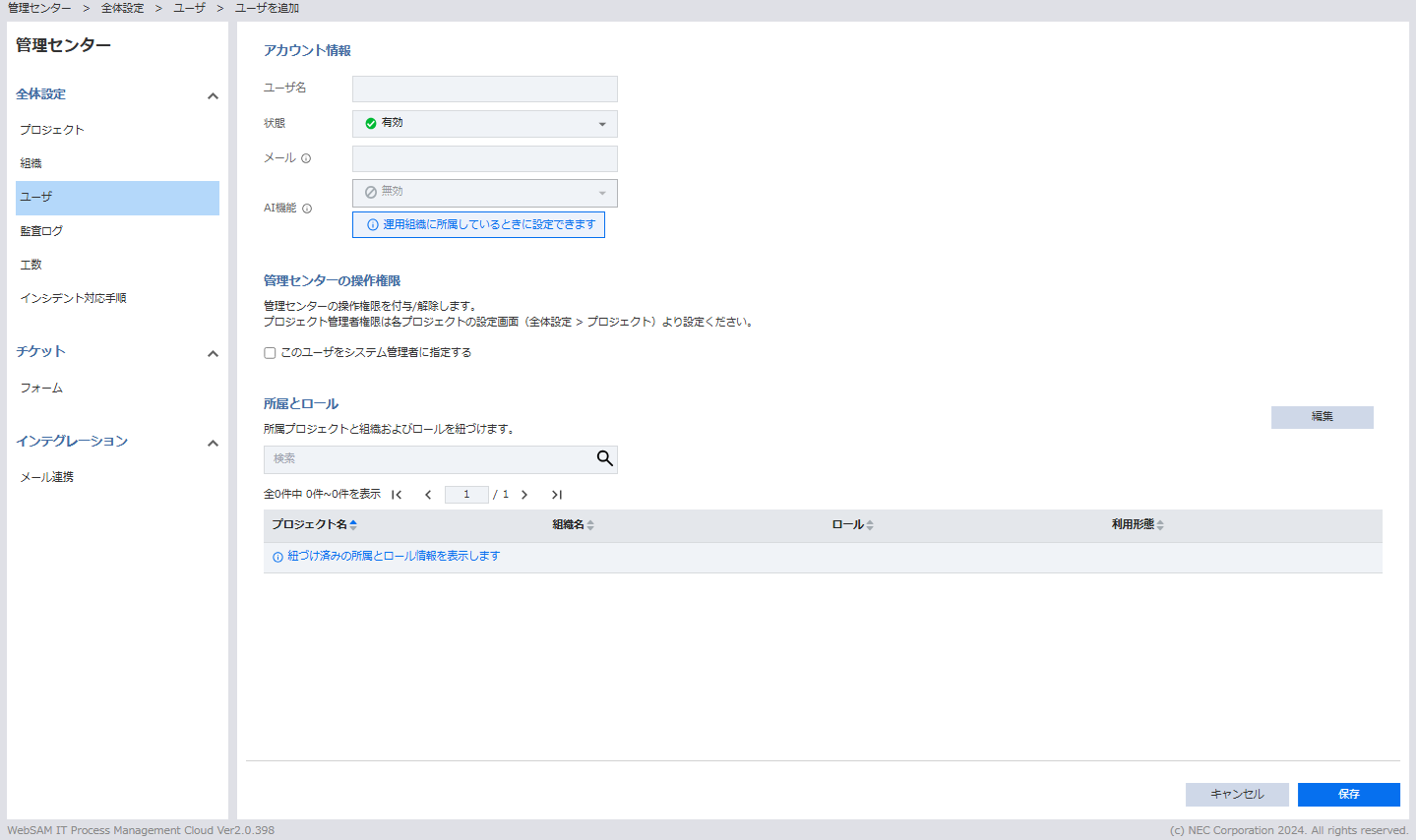Collapse the インテグレーション sidebar section
1416x840 pixels.
(213, 444)
